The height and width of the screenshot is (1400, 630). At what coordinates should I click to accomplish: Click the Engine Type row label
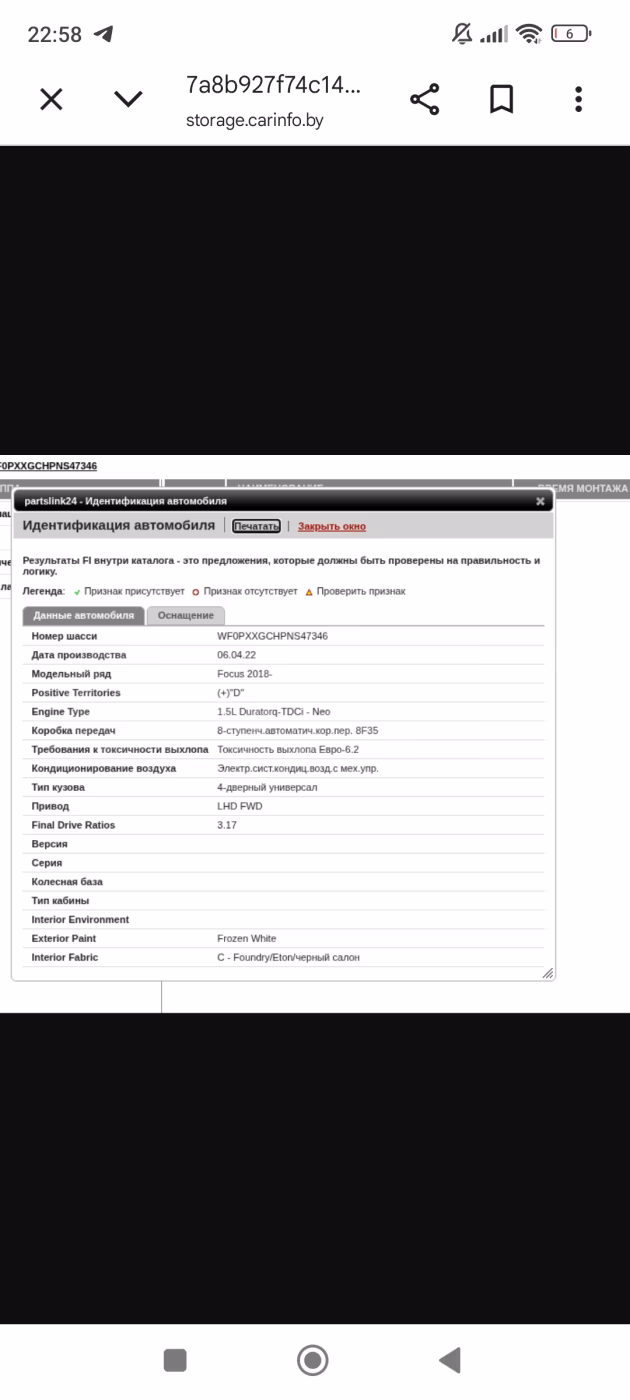click(61, 712)
